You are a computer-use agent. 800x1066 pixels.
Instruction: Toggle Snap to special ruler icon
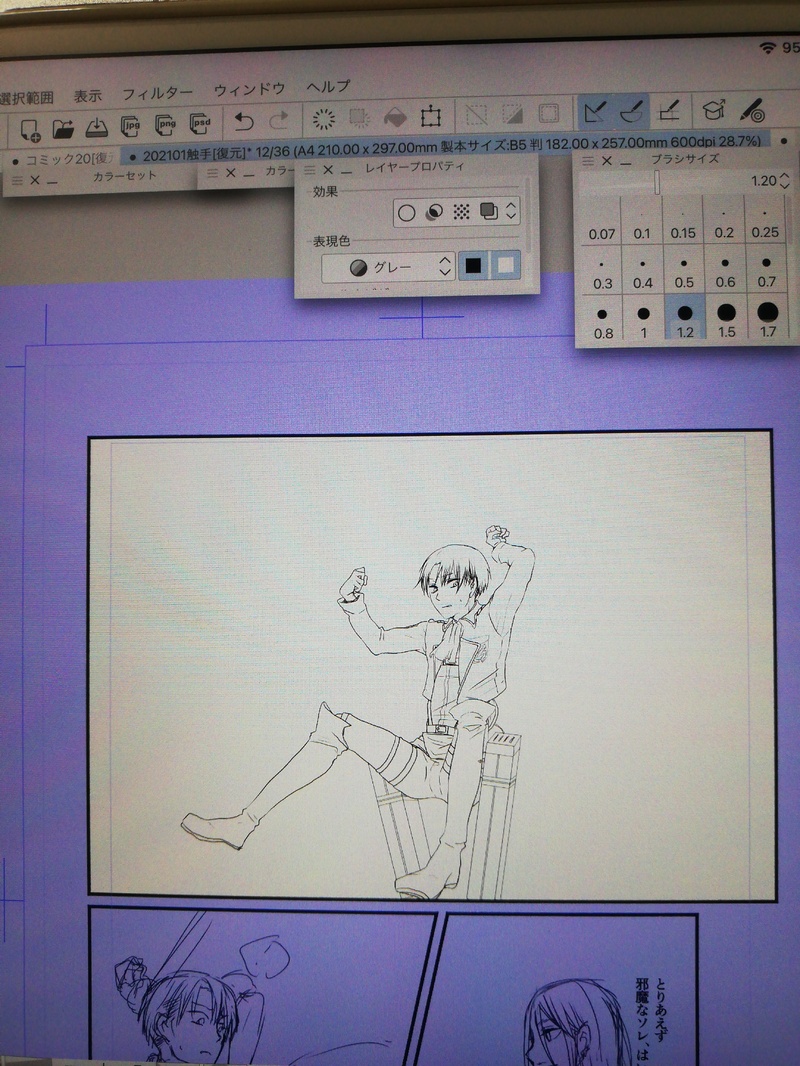click(631, 110)
